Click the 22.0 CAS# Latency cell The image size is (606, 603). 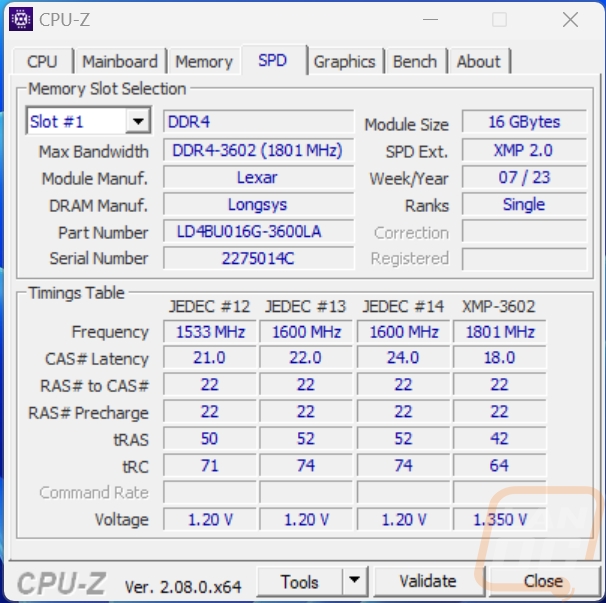tap(306, 358)
